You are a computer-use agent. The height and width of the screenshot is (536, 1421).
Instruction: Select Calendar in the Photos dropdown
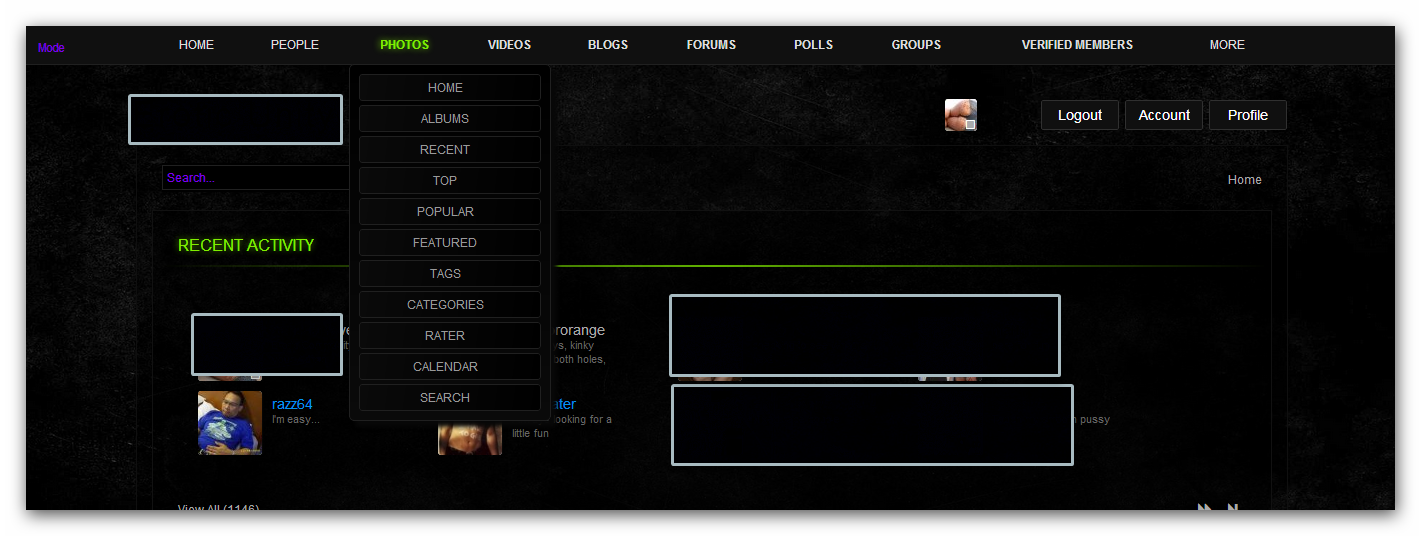pyautogui.click(x=445, y=367)
